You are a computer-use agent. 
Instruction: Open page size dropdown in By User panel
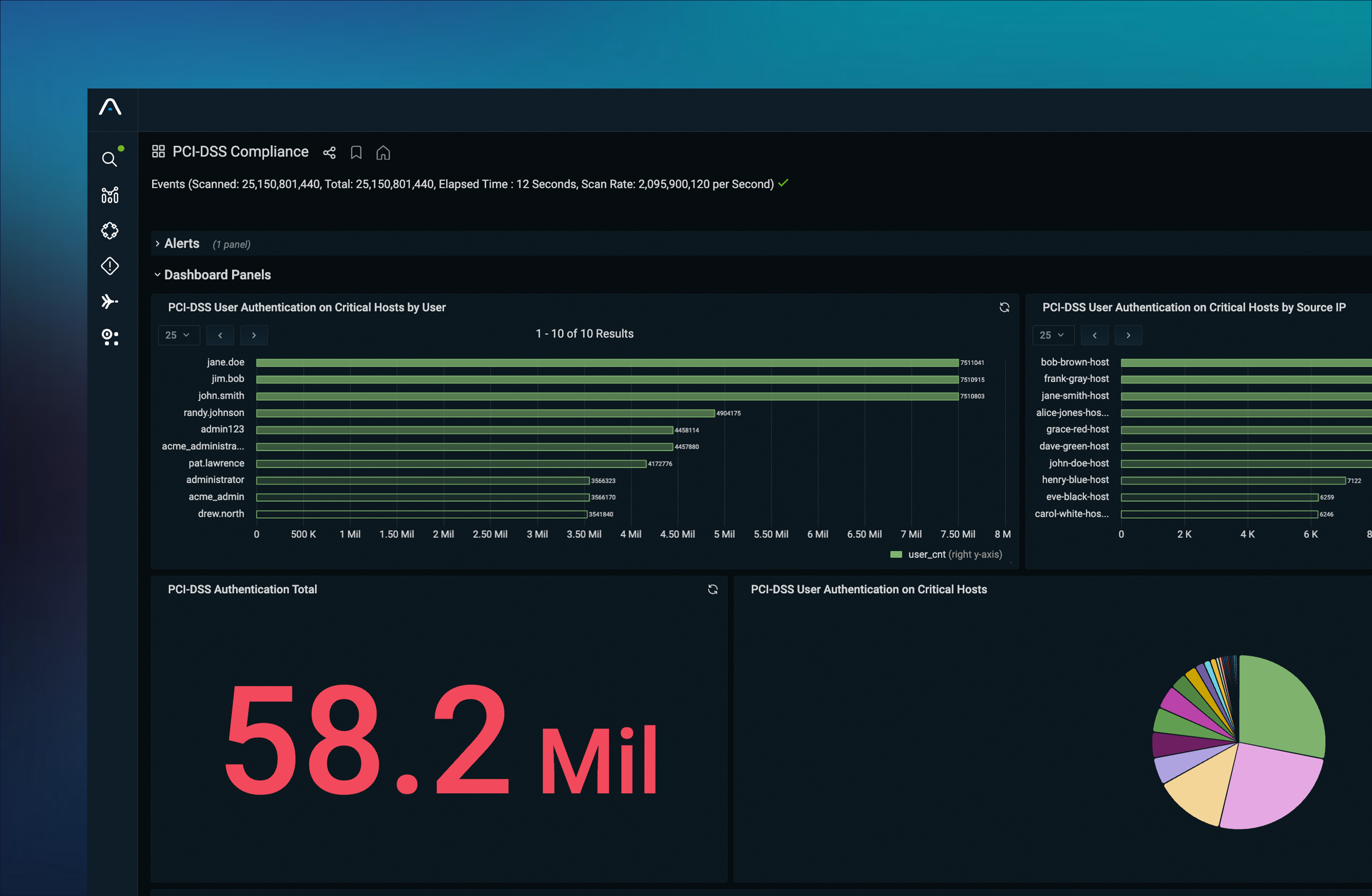[x=178, y=335]
